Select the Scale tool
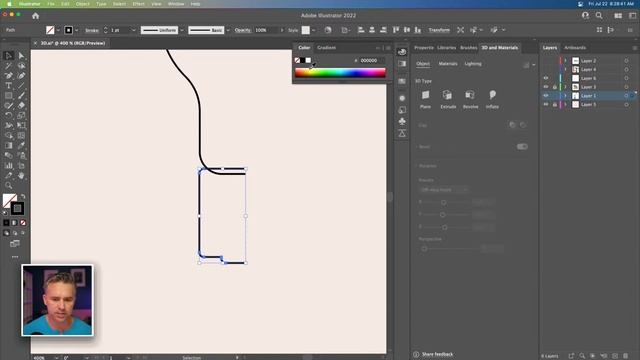 [21, 116]
